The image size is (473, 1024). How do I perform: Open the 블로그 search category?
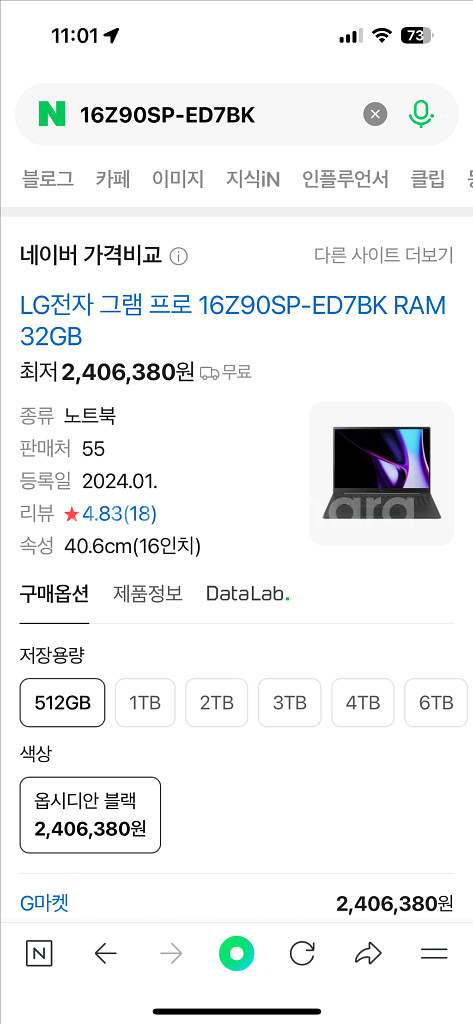click(48, 178)
